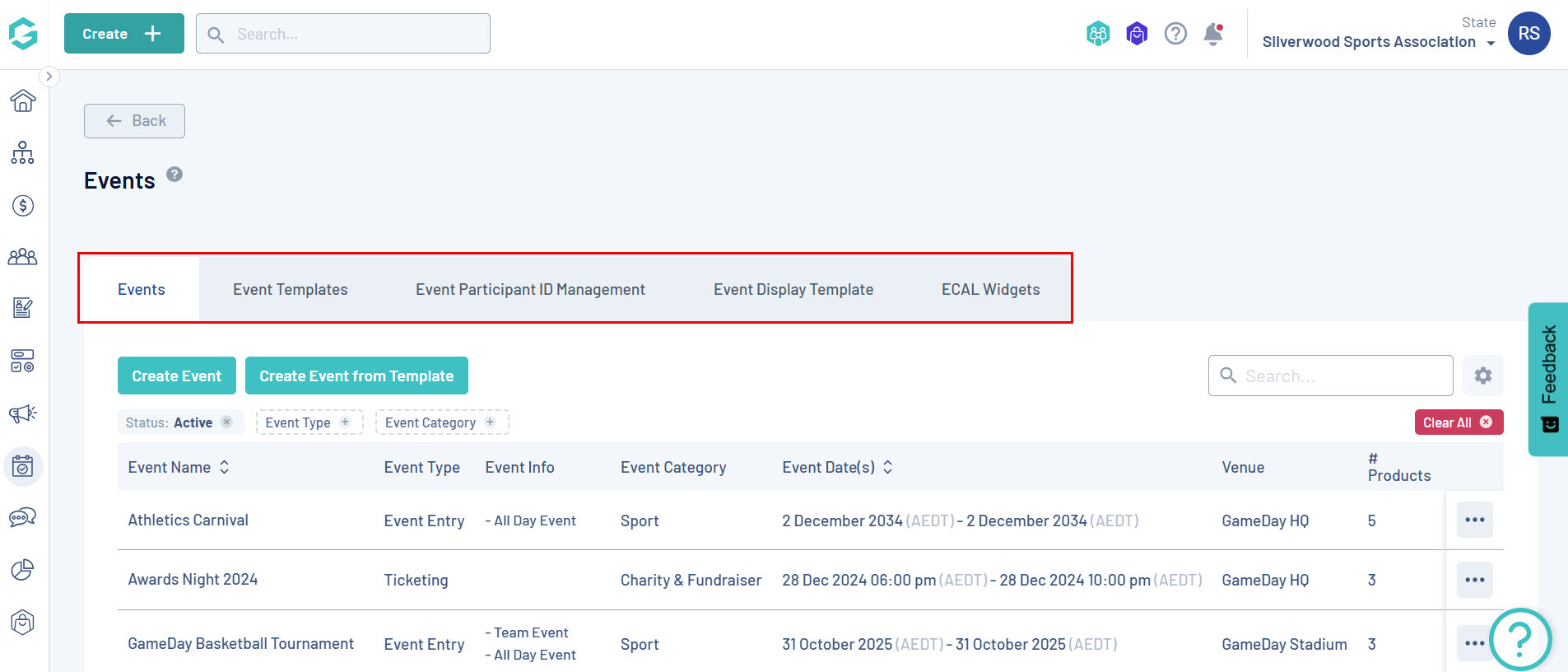Viewport: 1568px width, 672px height.
Task: Open actions menu for GameDay Basketball Tournament
Action: pyautogui.click(x=1475, y=643)
